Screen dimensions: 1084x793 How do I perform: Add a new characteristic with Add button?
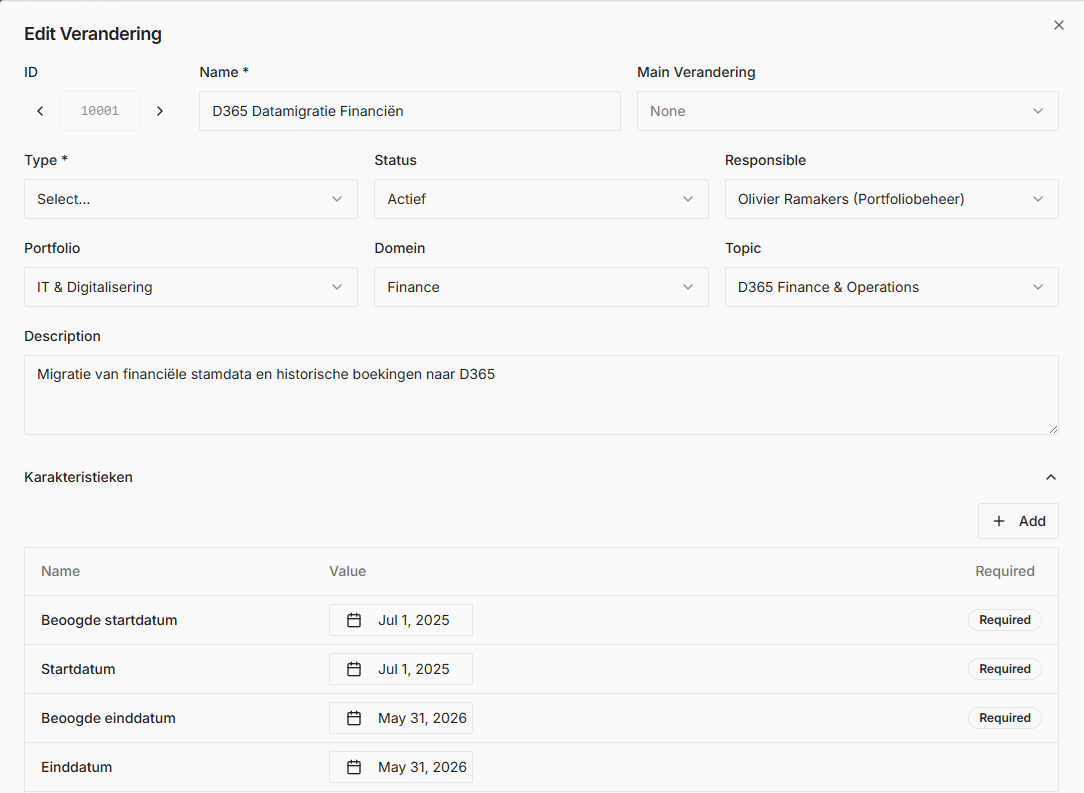pyautogui.click(x=1018, y=521)
